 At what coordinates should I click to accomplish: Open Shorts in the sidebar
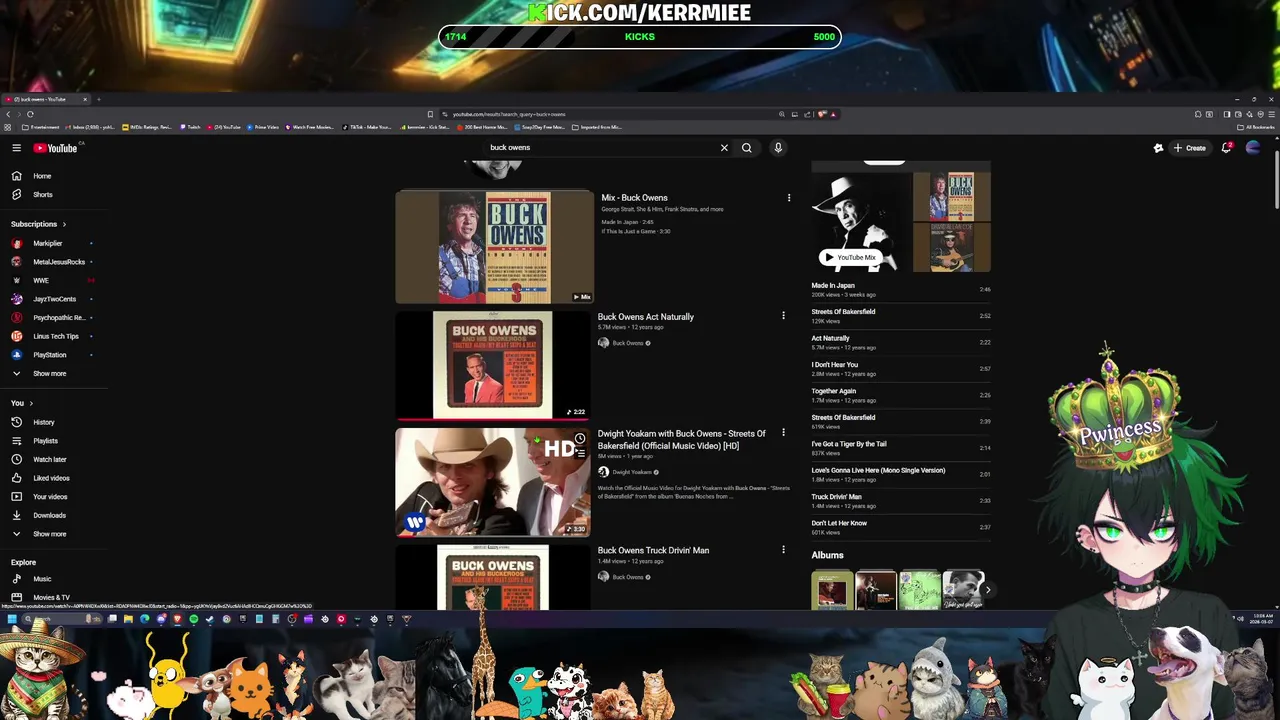point(54,195)
